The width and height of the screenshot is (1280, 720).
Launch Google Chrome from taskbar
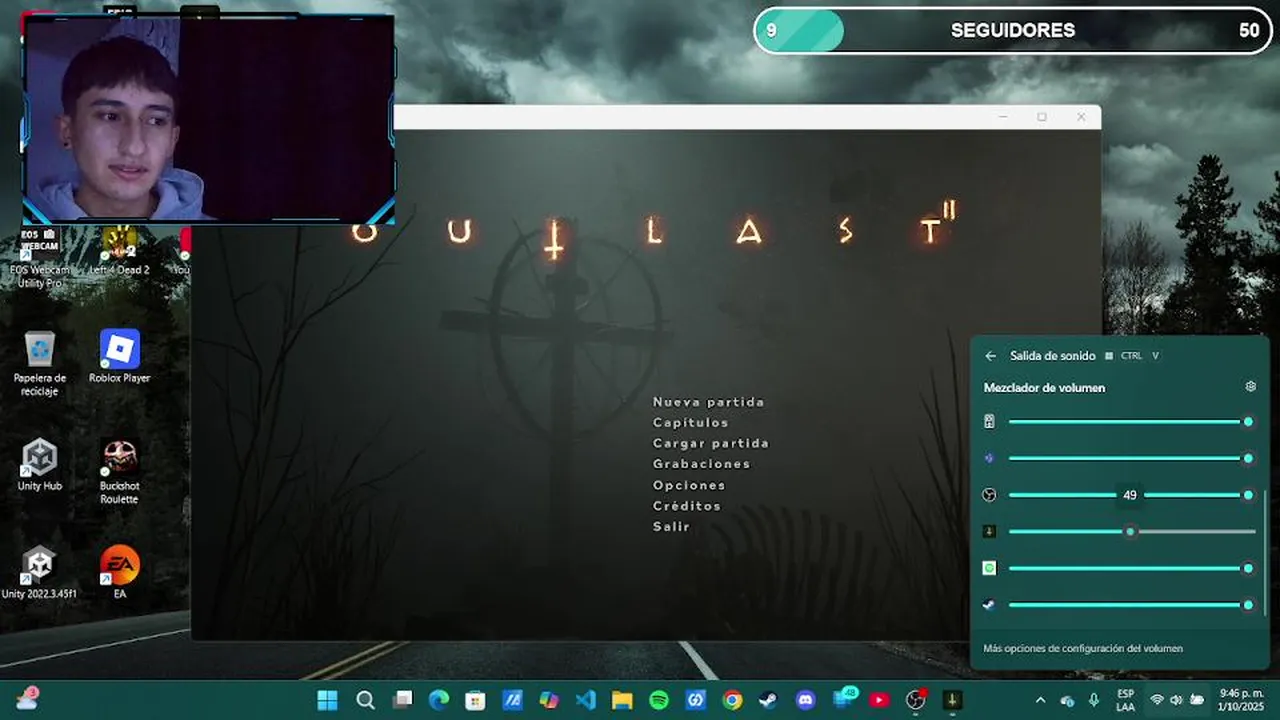click(x=732, y=700)
